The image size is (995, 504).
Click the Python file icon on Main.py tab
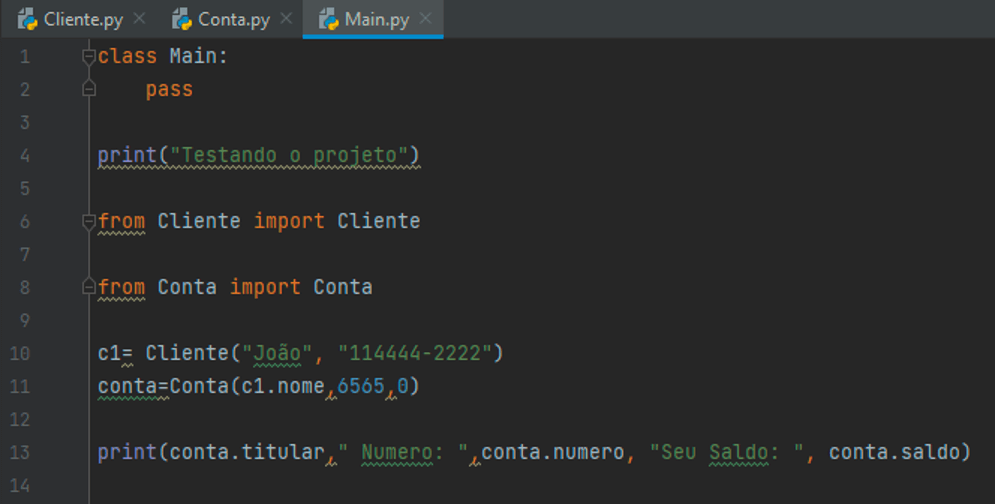pyautogui.click(x=328, y=20)
